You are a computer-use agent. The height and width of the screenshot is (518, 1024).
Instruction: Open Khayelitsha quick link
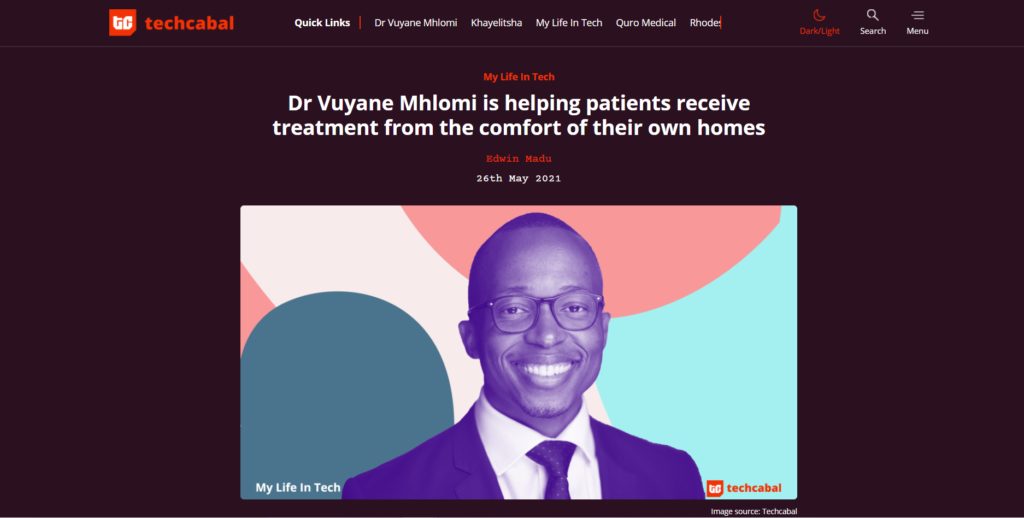(496, 23)
